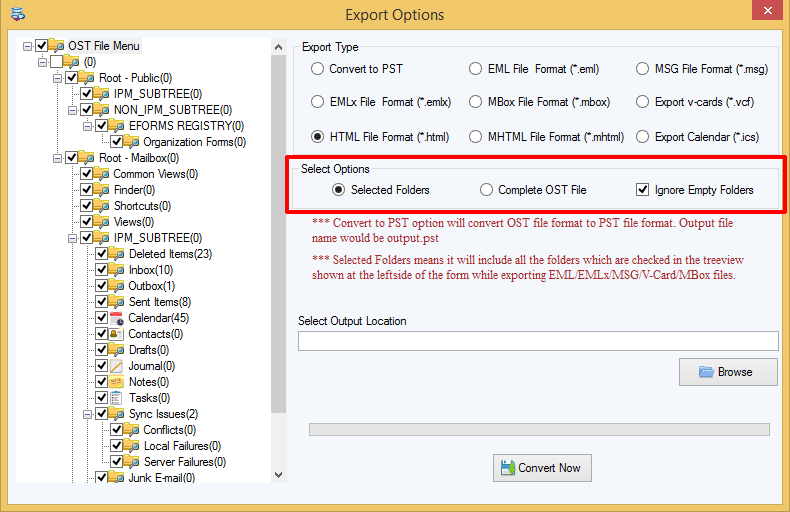
Task: Click the Sent Items folder icon
Action: (116, 302)
